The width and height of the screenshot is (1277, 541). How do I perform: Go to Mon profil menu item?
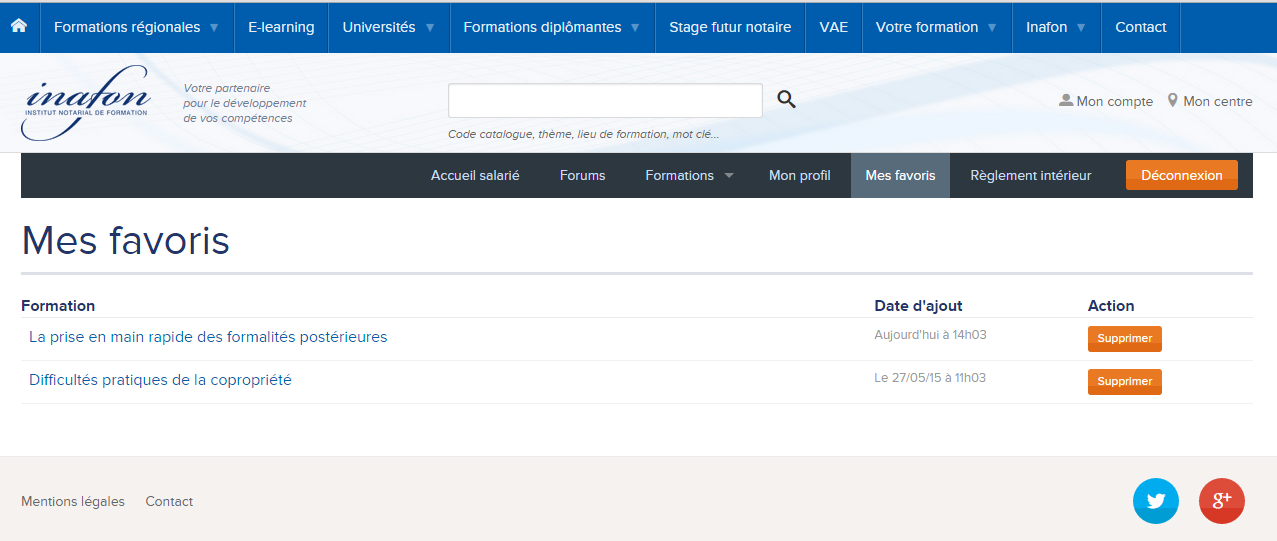pyautogui.click(x=799, y=175)
